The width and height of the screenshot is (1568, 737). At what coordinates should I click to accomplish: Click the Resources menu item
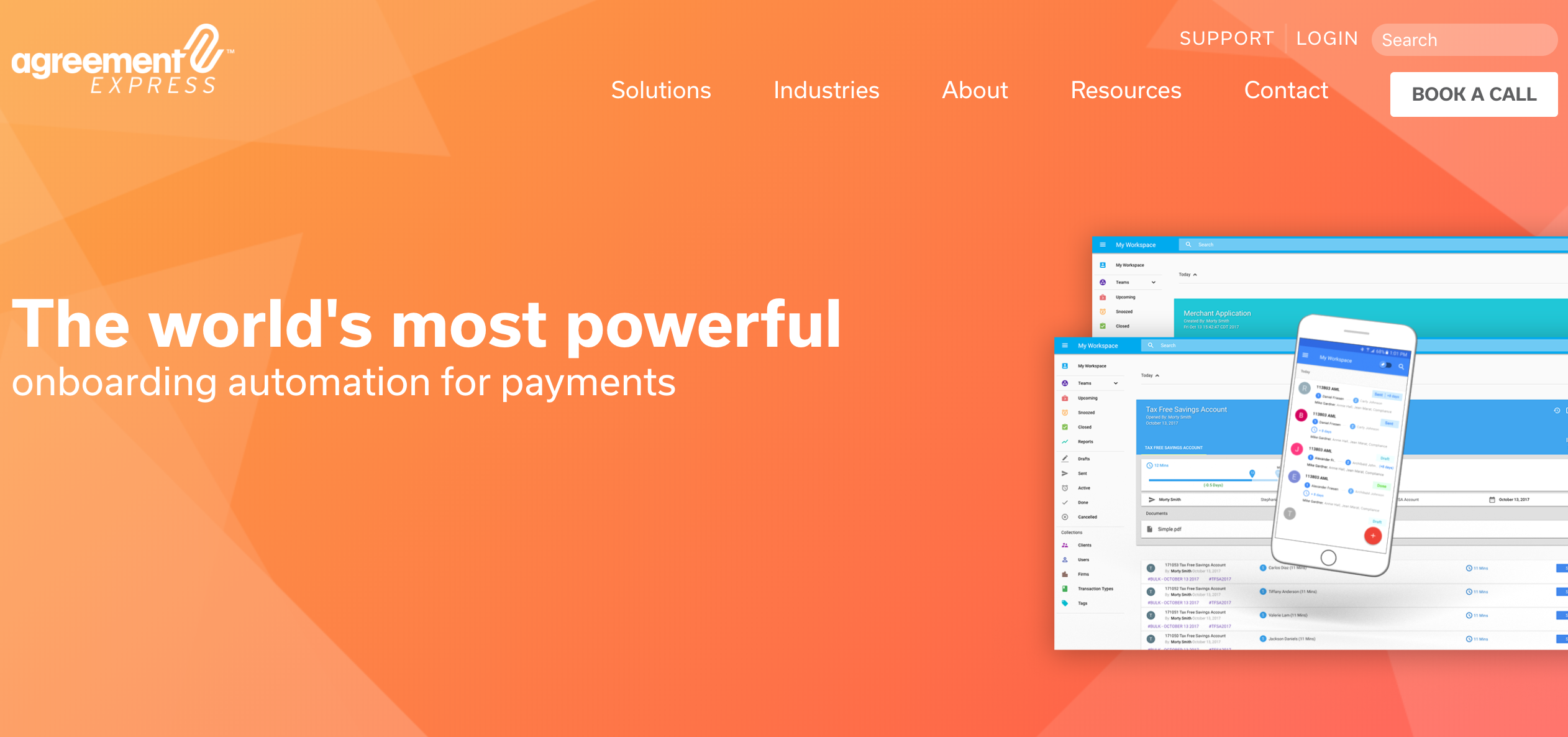tap(1127, 91)
